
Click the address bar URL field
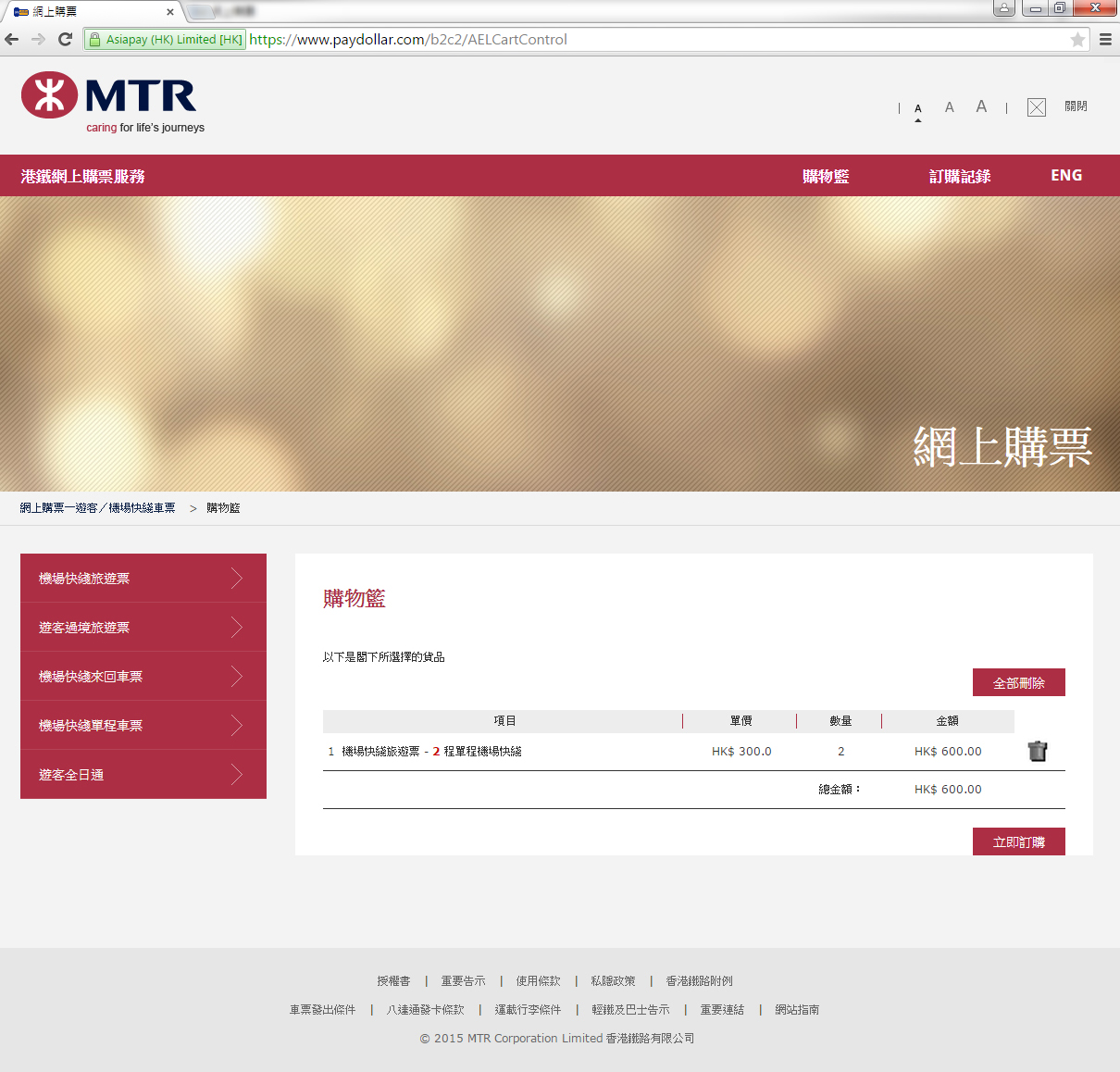pos(657,40)
